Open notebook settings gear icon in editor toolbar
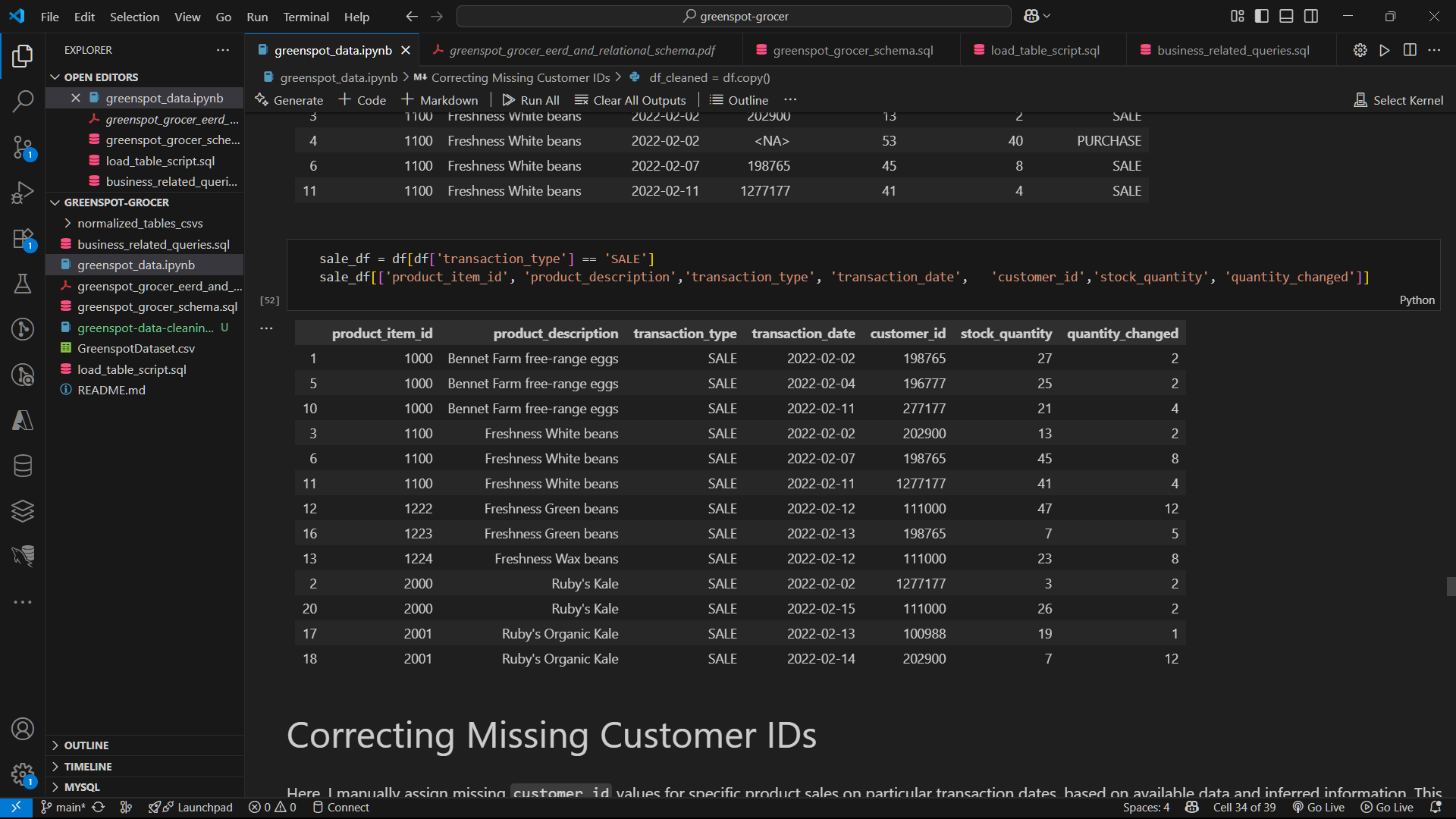Screen dimensions: 1456x819 (x=1360, y=50)
